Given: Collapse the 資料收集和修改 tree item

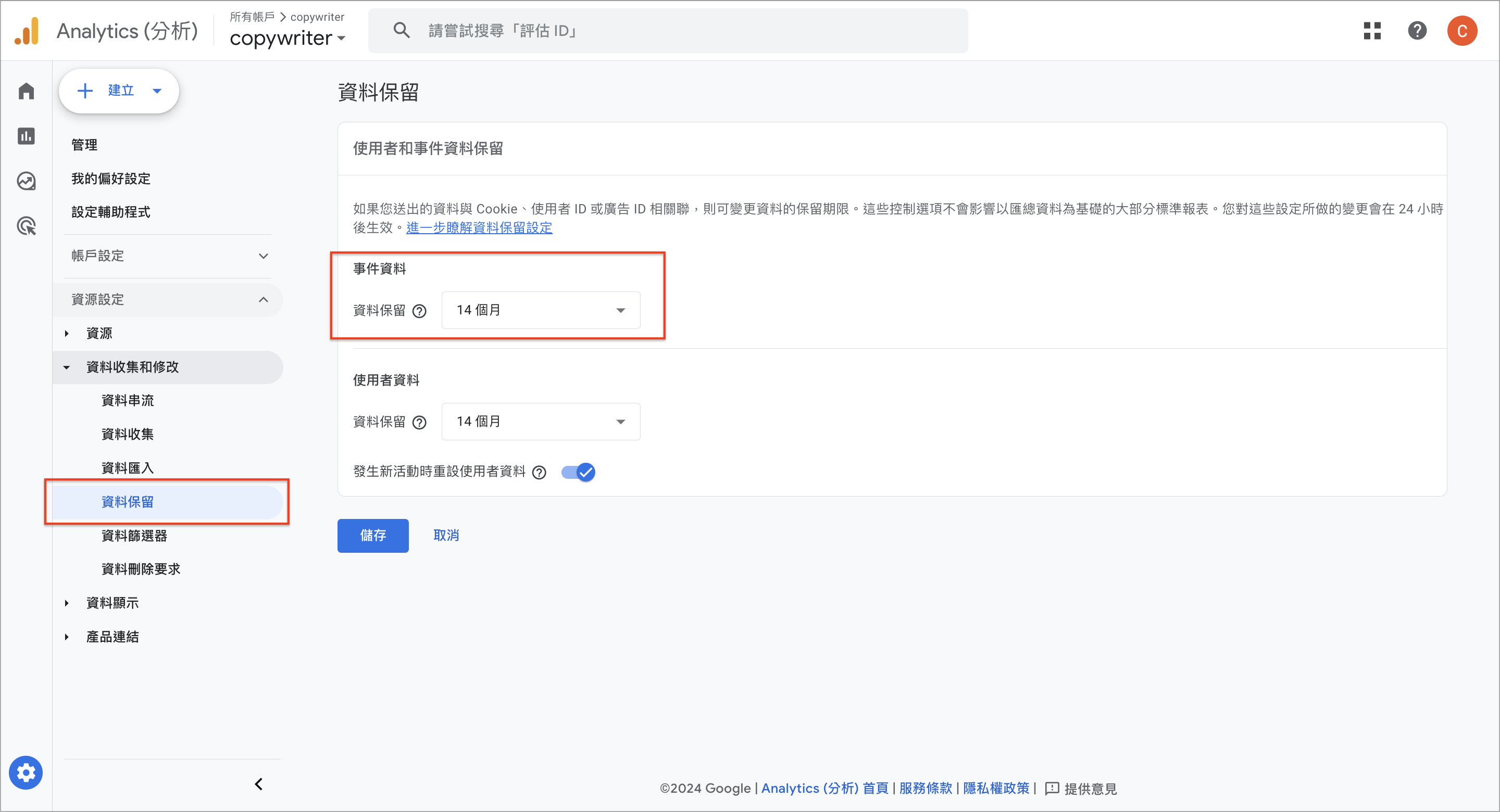Looking at the screenshot, I should [66, 367].
